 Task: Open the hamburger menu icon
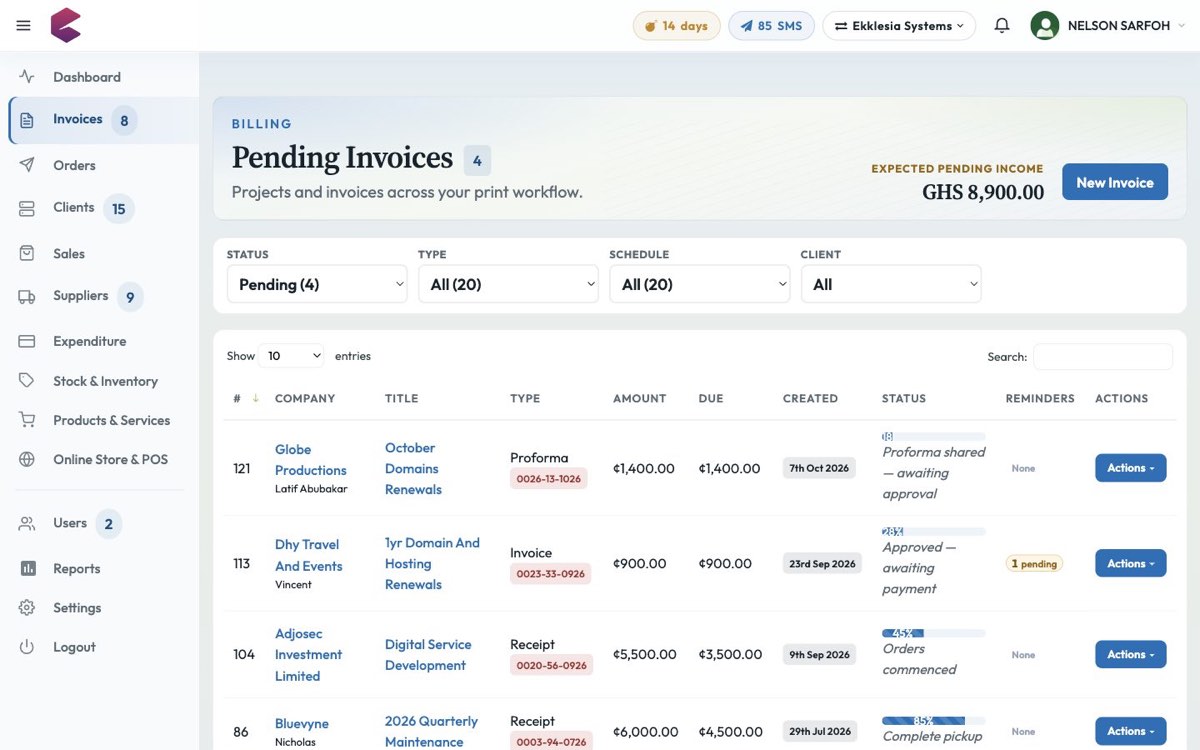tap(23, 26)
